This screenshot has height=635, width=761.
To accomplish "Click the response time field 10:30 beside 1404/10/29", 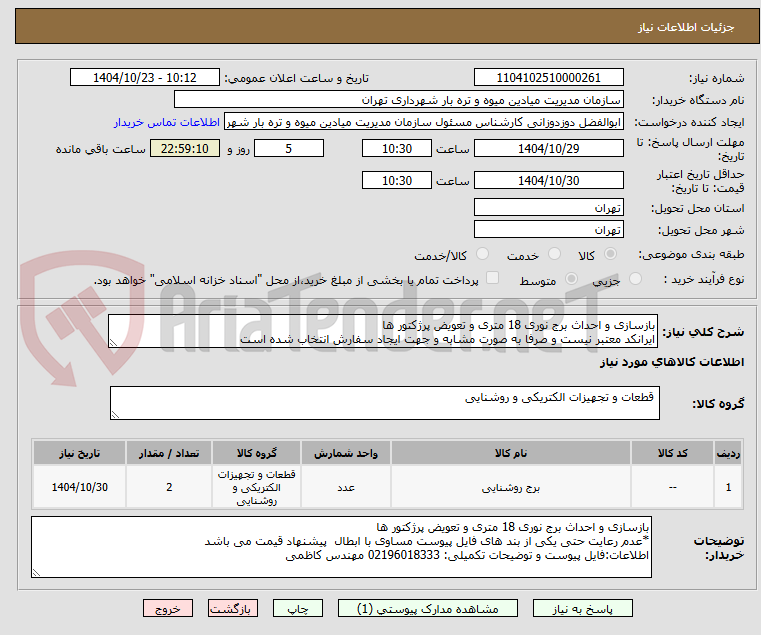I will click(397, 148).
